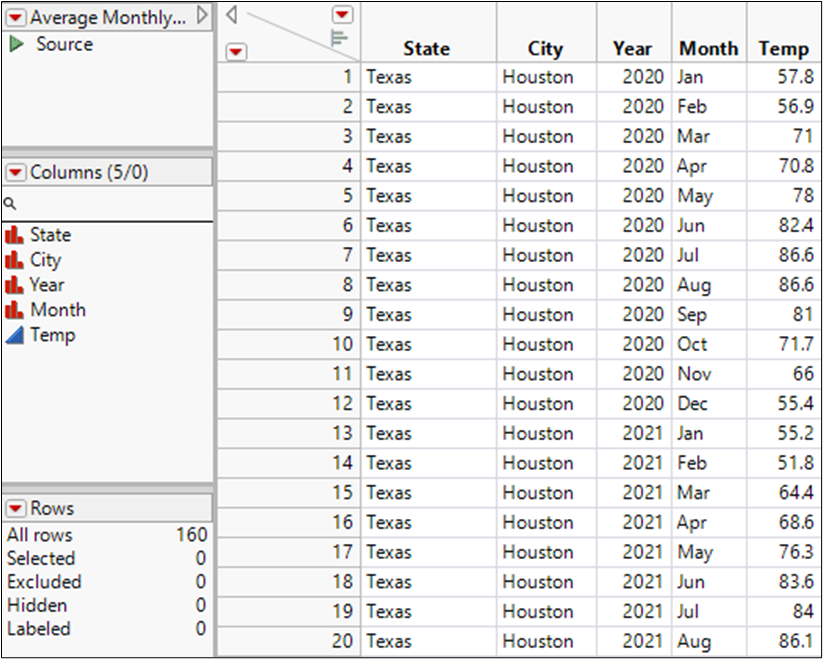Click the continuous icon beside Temp

click(14, 335)
